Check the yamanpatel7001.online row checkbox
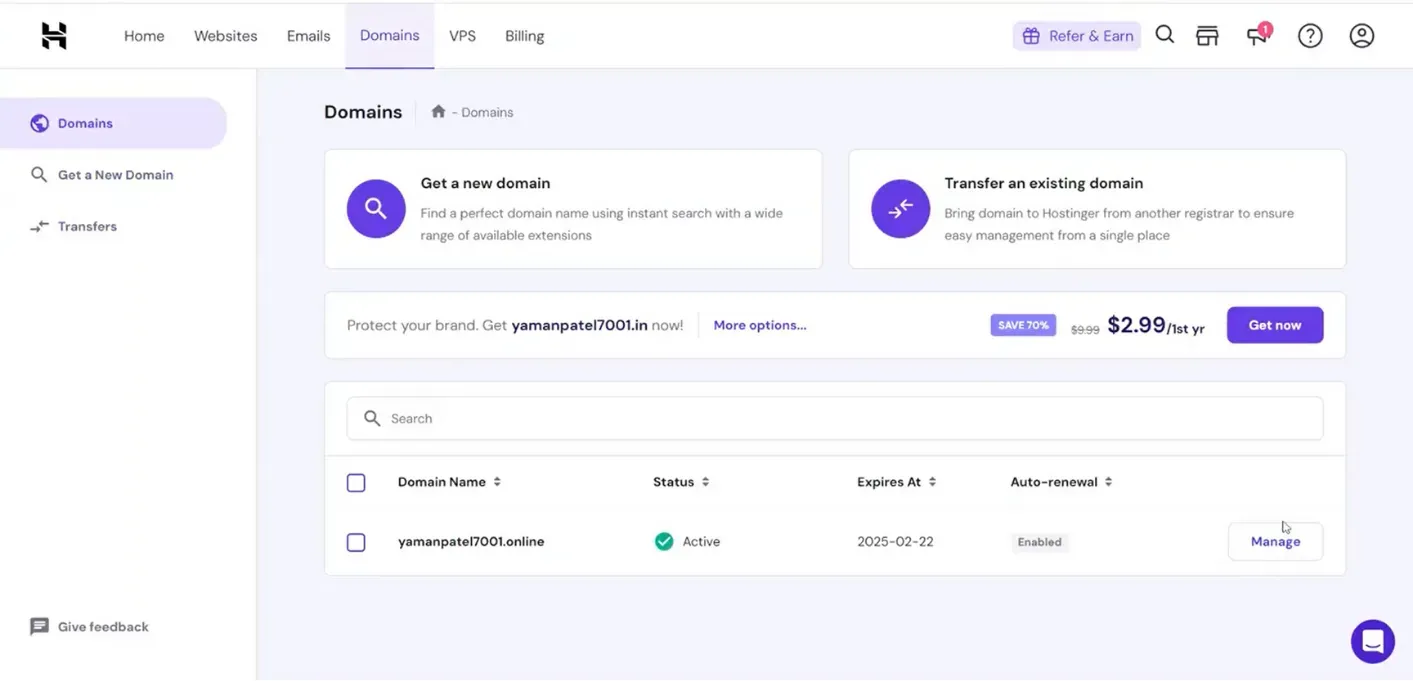The width and height of the screenshot is (1413, 681). 356,542
